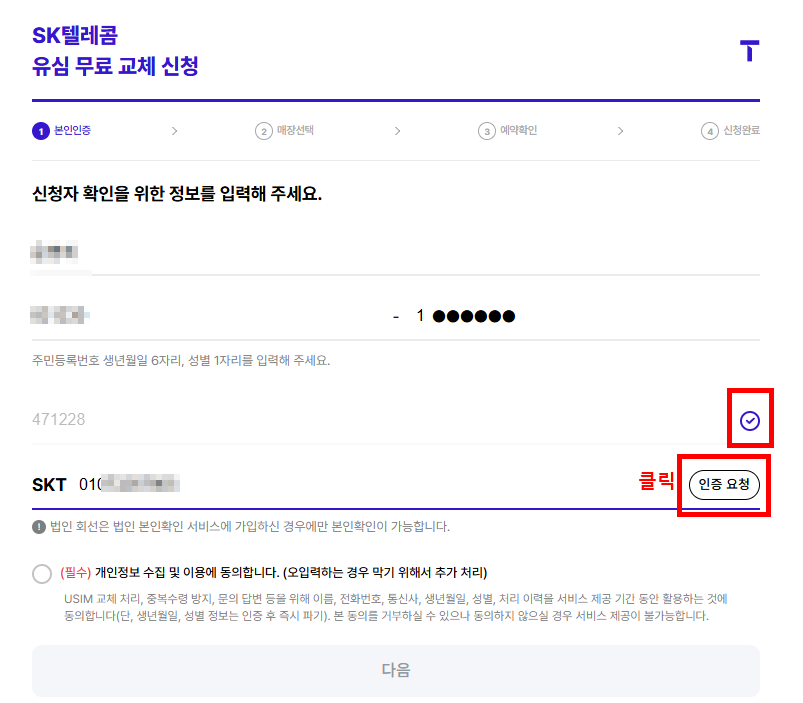Click the 다음 button
This screenshot has height=703, width=803.
(x=396, y=670)
